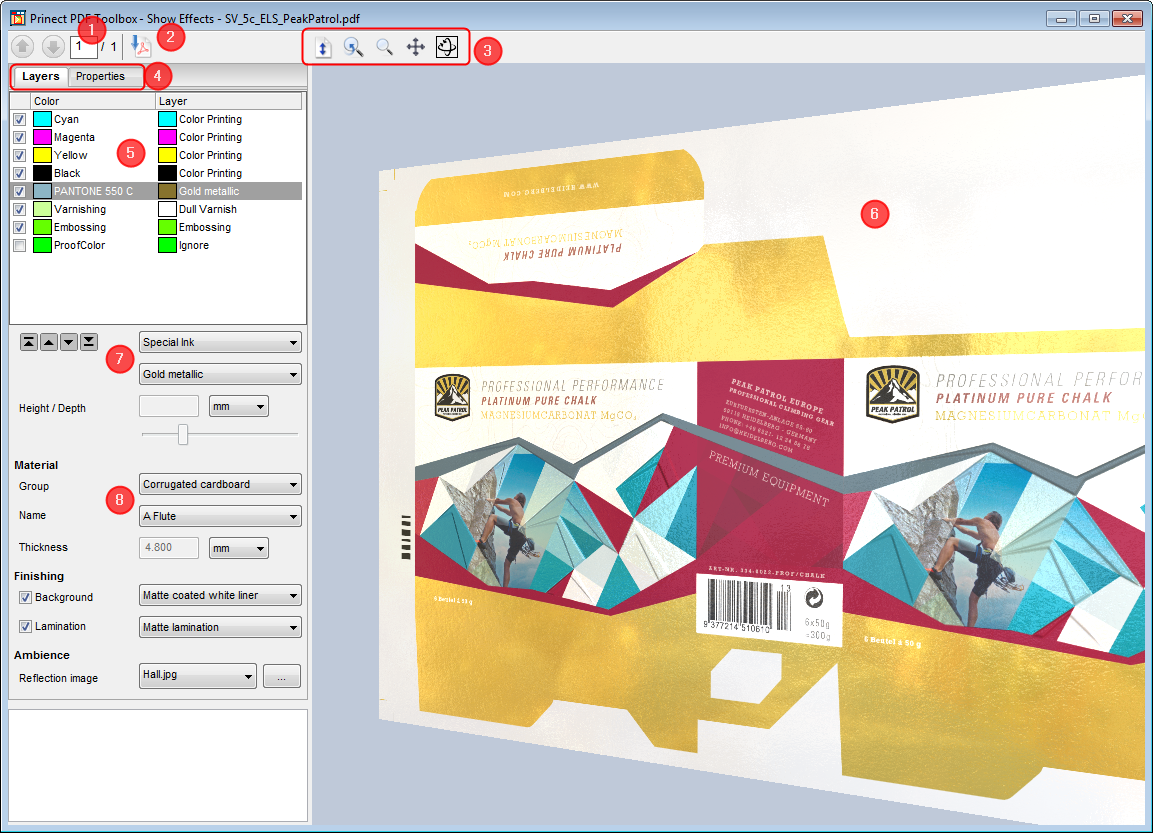
Task: Select the Layers tab
Action: [41, 76]
